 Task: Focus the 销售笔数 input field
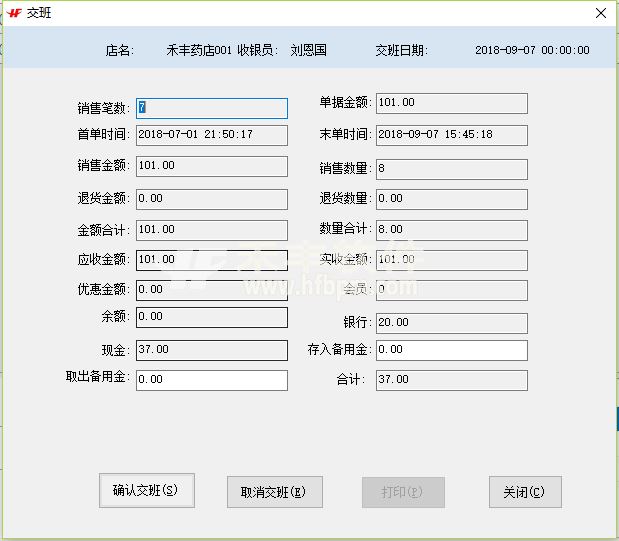click(211, 108)
